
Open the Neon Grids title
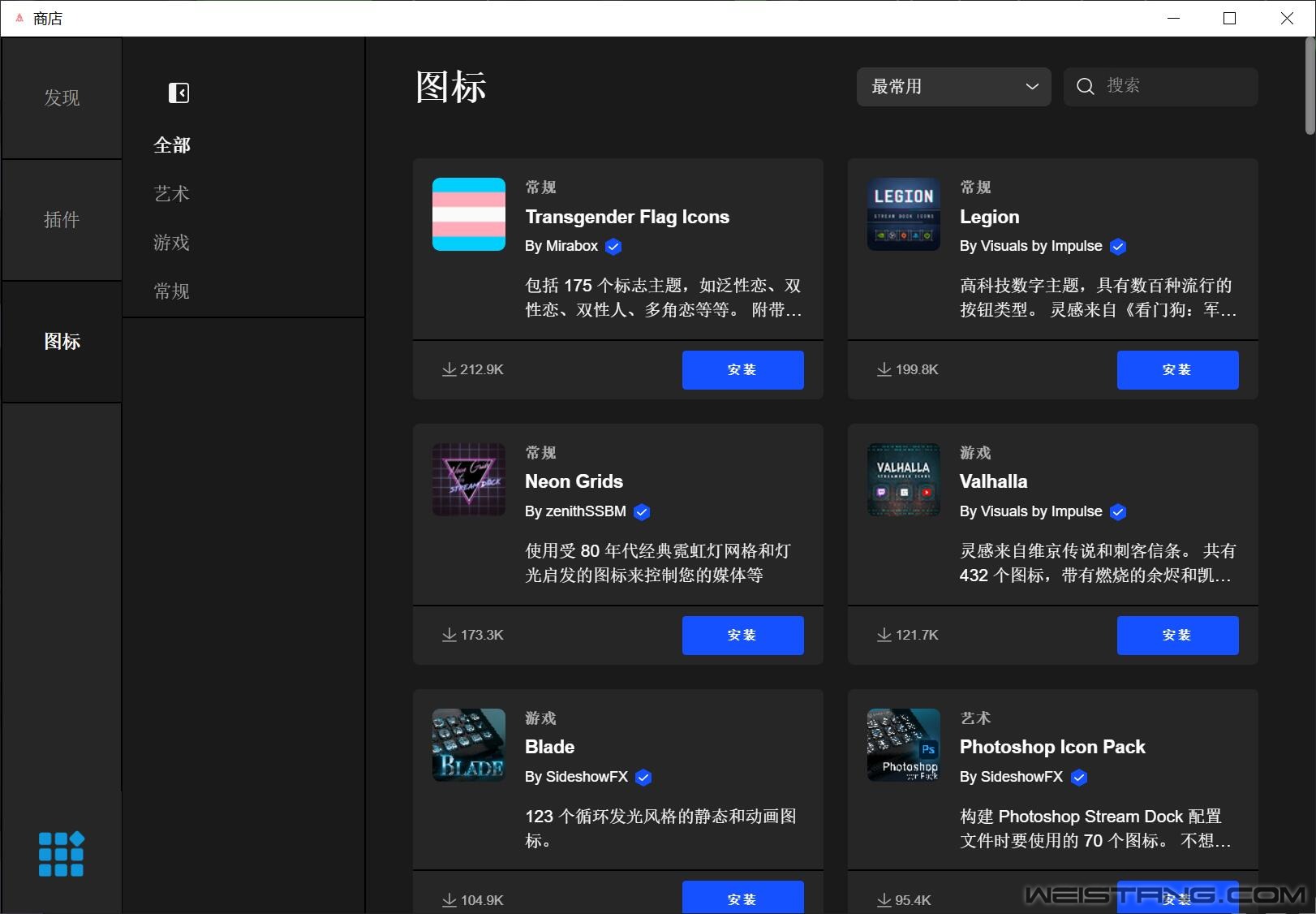coord(574,481)
